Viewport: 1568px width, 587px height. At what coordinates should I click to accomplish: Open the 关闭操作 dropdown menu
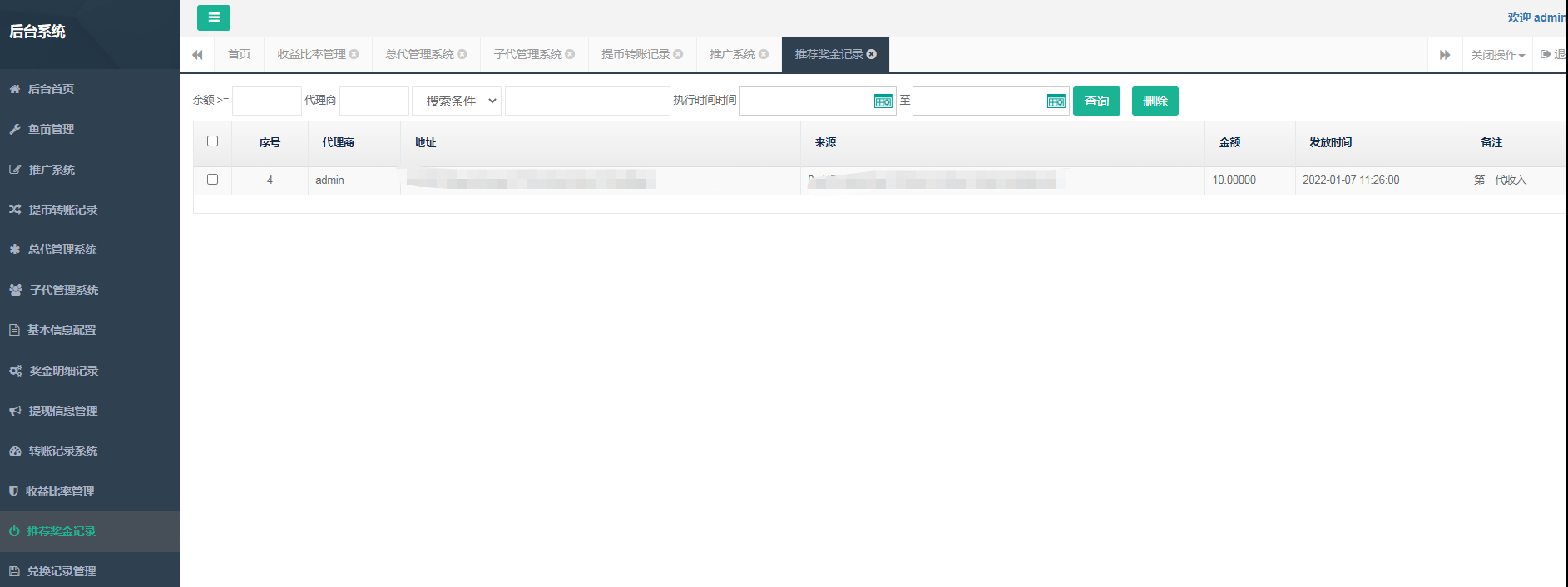coord(1497,55)
